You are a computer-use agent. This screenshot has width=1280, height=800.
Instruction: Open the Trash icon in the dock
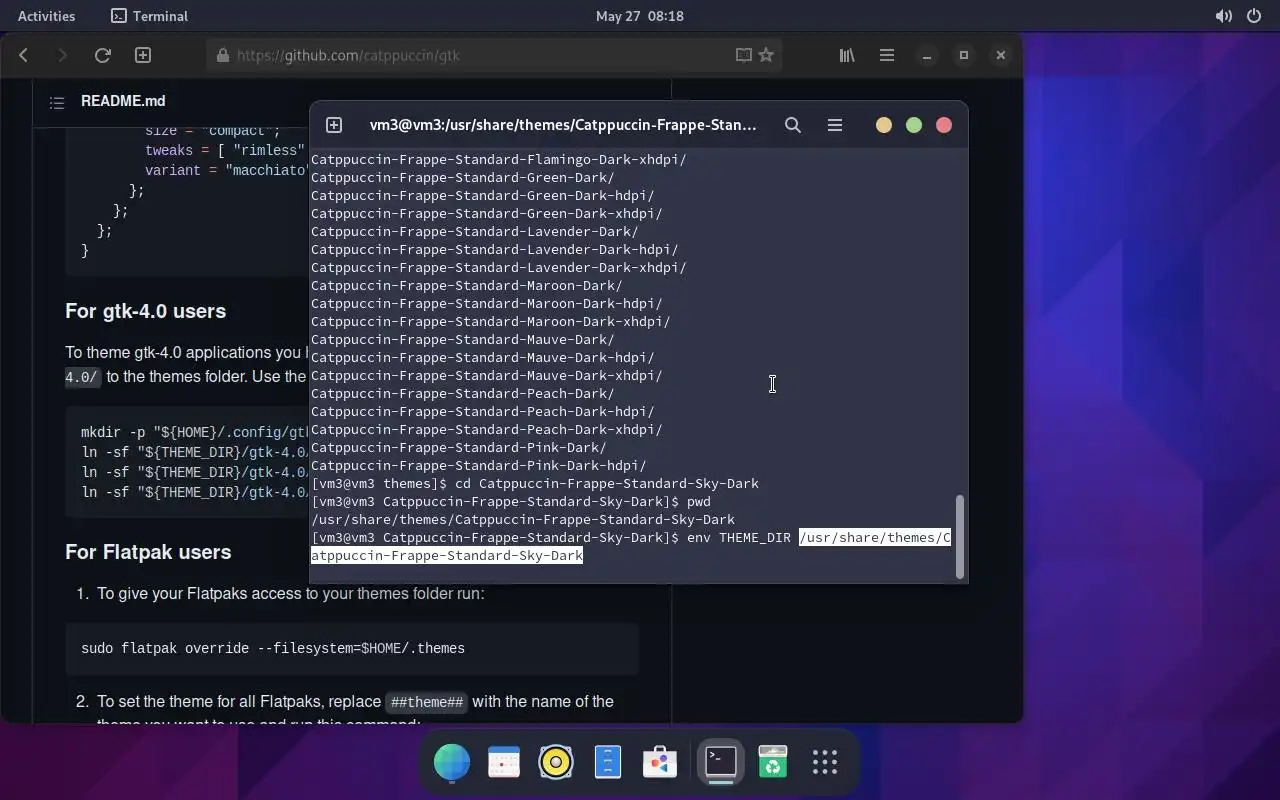[x=773, y=763]
